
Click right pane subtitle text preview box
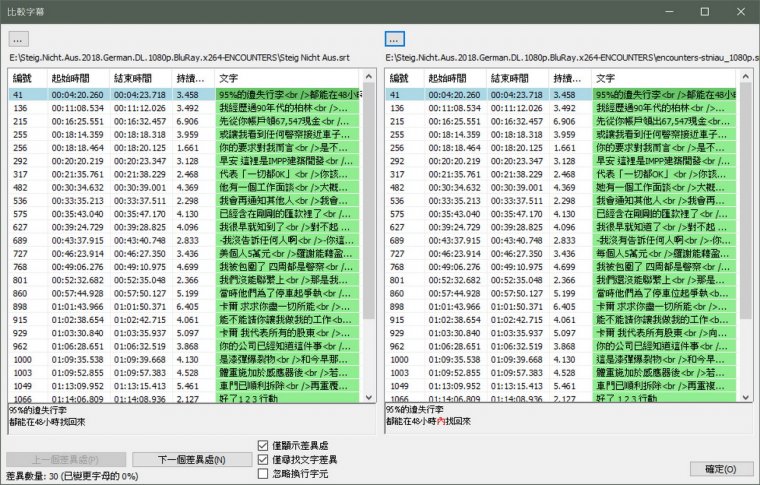pos(569,419)
